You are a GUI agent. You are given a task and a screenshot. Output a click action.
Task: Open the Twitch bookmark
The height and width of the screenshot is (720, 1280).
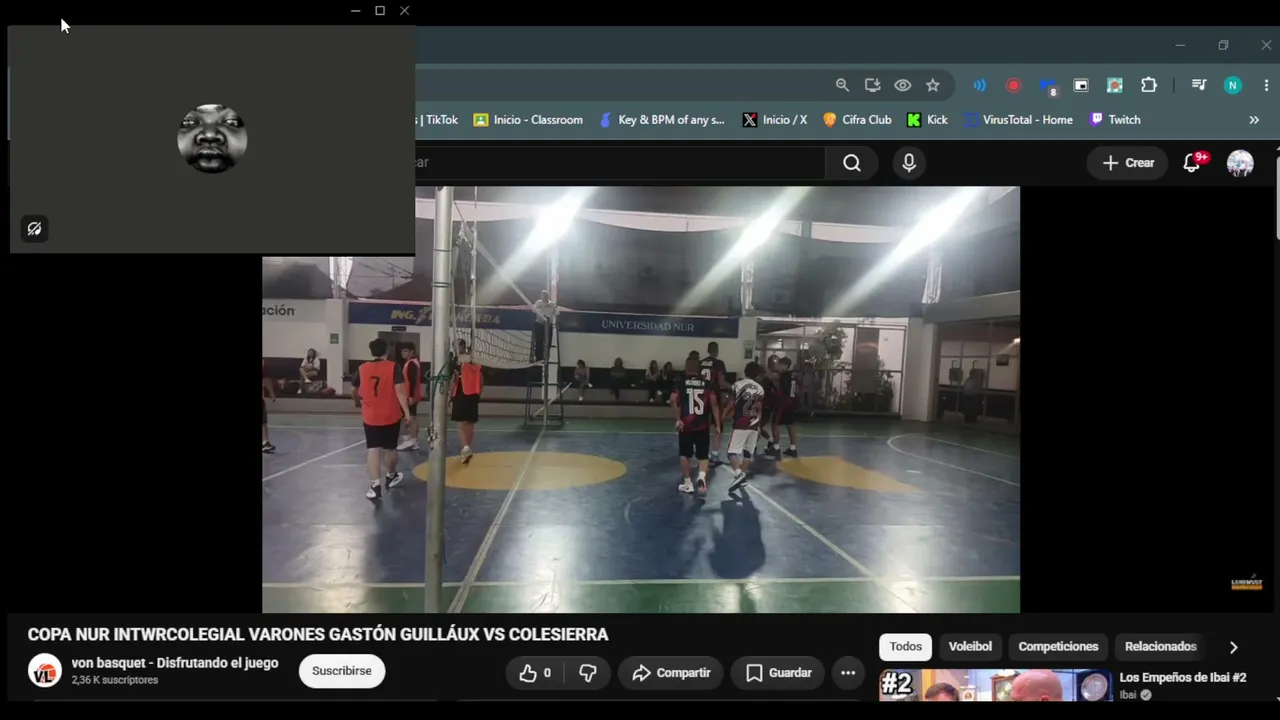pyautogui.click(x=1115, y=120)
